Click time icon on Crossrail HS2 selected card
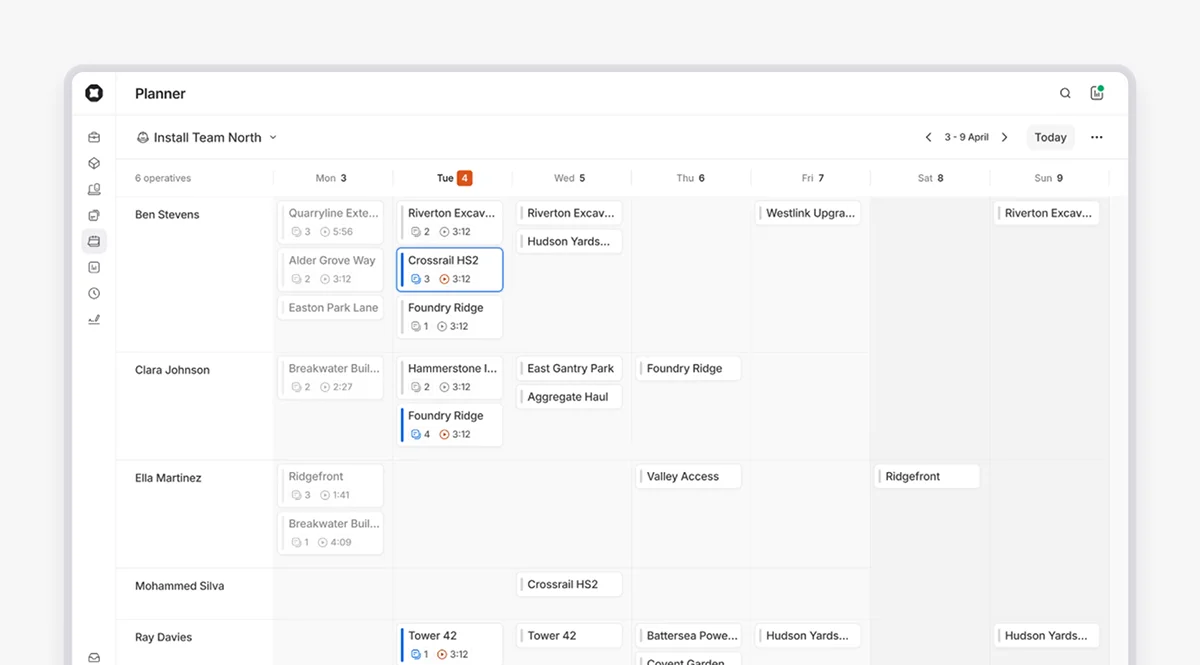The height and width of the screenshot is (665, 1200). coord(444,279)
